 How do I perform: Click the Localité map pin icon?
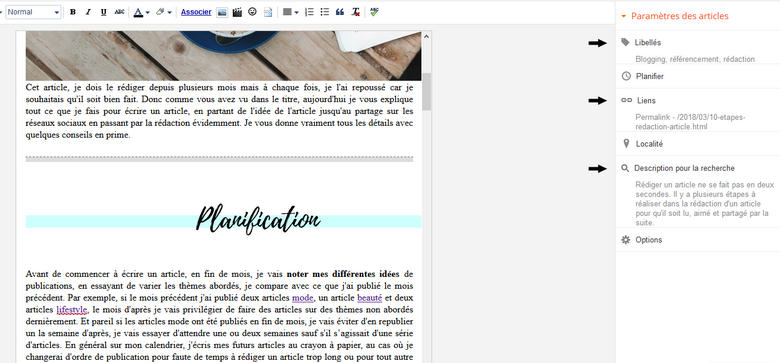coord(626,144)
